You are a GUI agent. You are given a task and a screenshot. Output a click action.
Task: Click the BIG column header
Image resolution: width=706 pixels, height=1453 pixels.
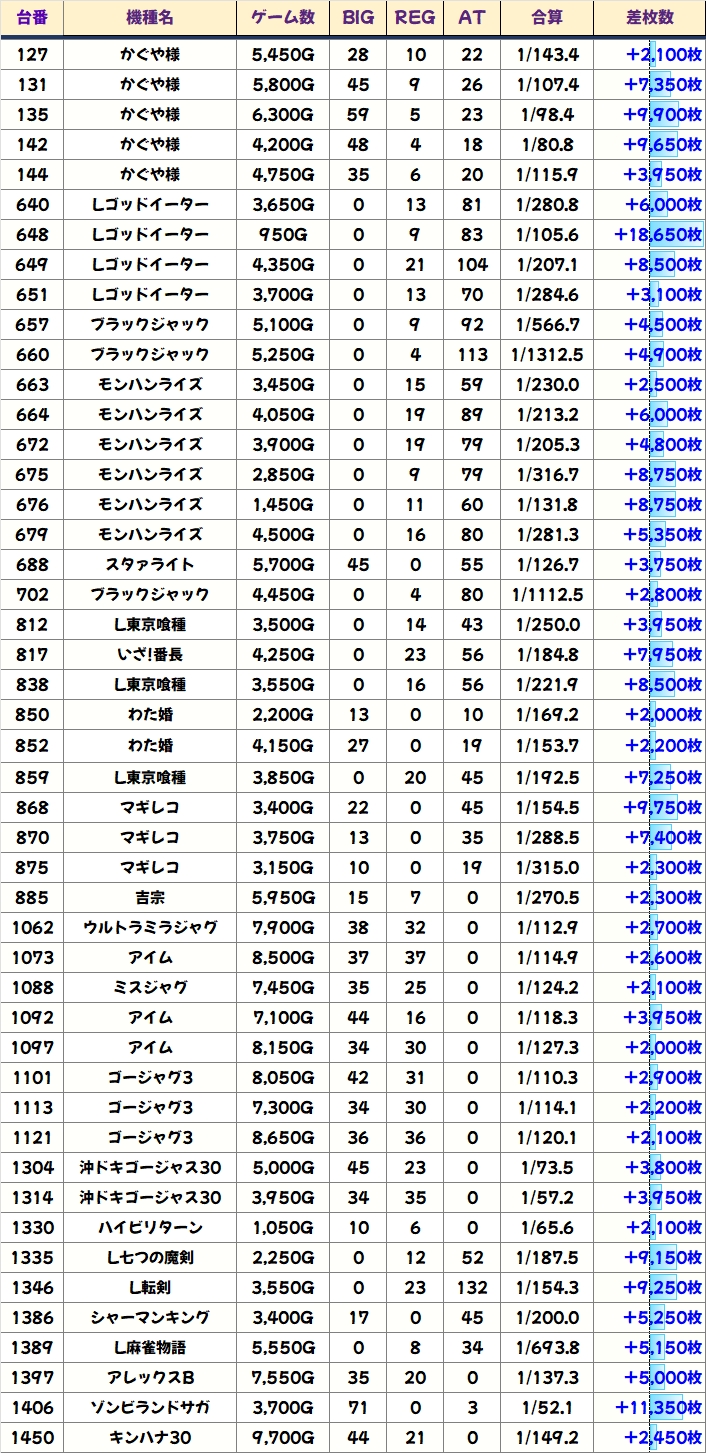(x=358, y=18)
